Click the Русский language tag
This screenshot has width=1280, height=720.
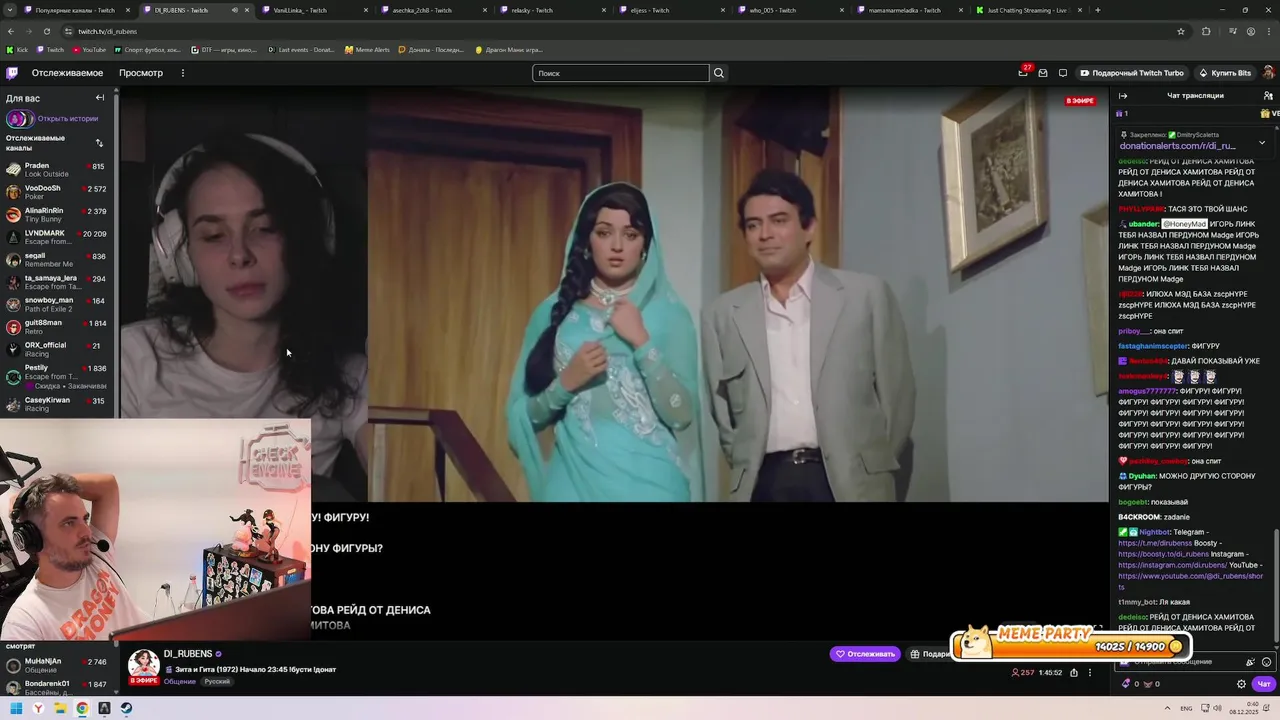pyautogui.click(x=217, y=682)
